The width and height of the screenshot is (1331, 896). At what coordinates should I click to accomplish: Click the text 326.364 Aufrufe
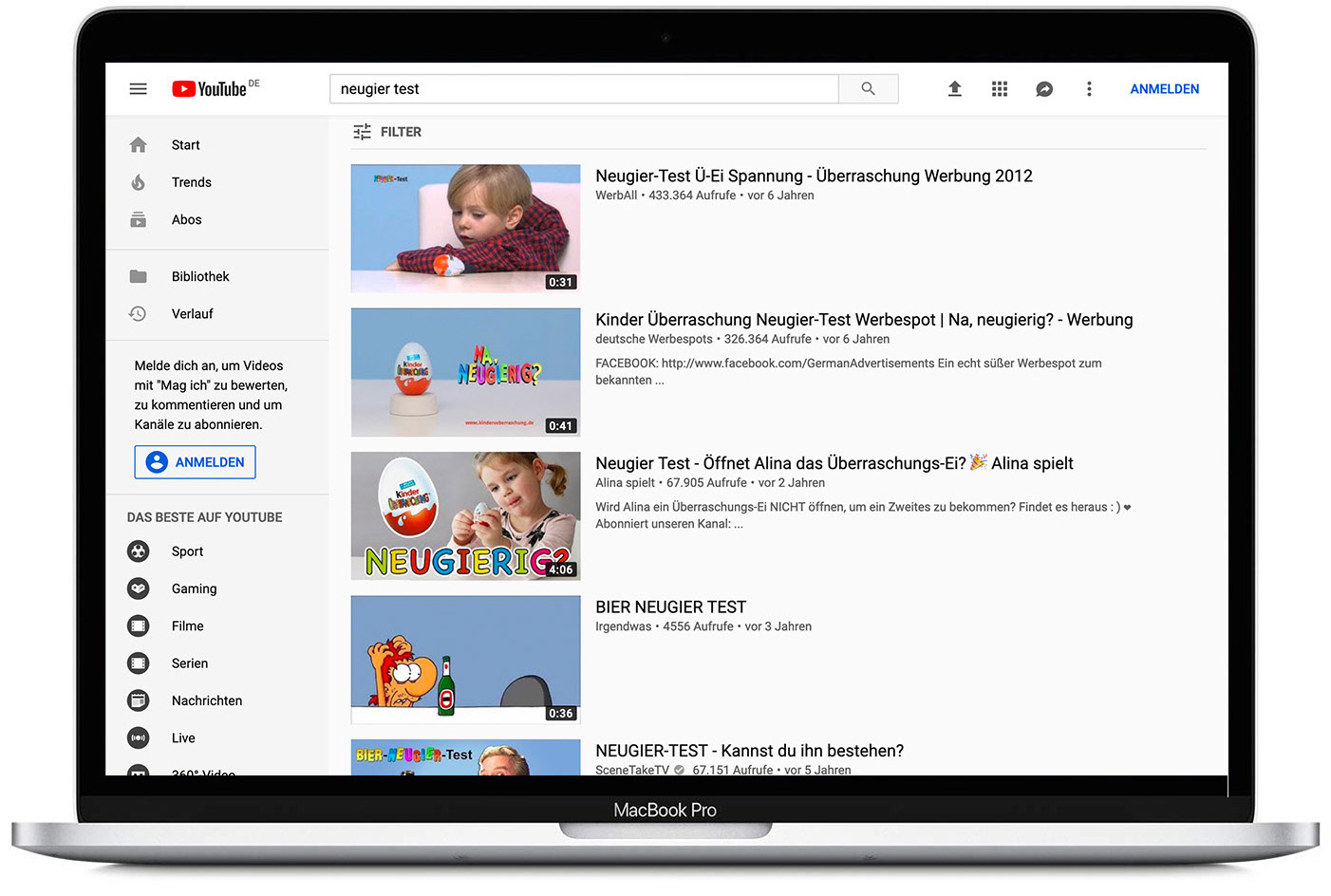coord(768,339)
